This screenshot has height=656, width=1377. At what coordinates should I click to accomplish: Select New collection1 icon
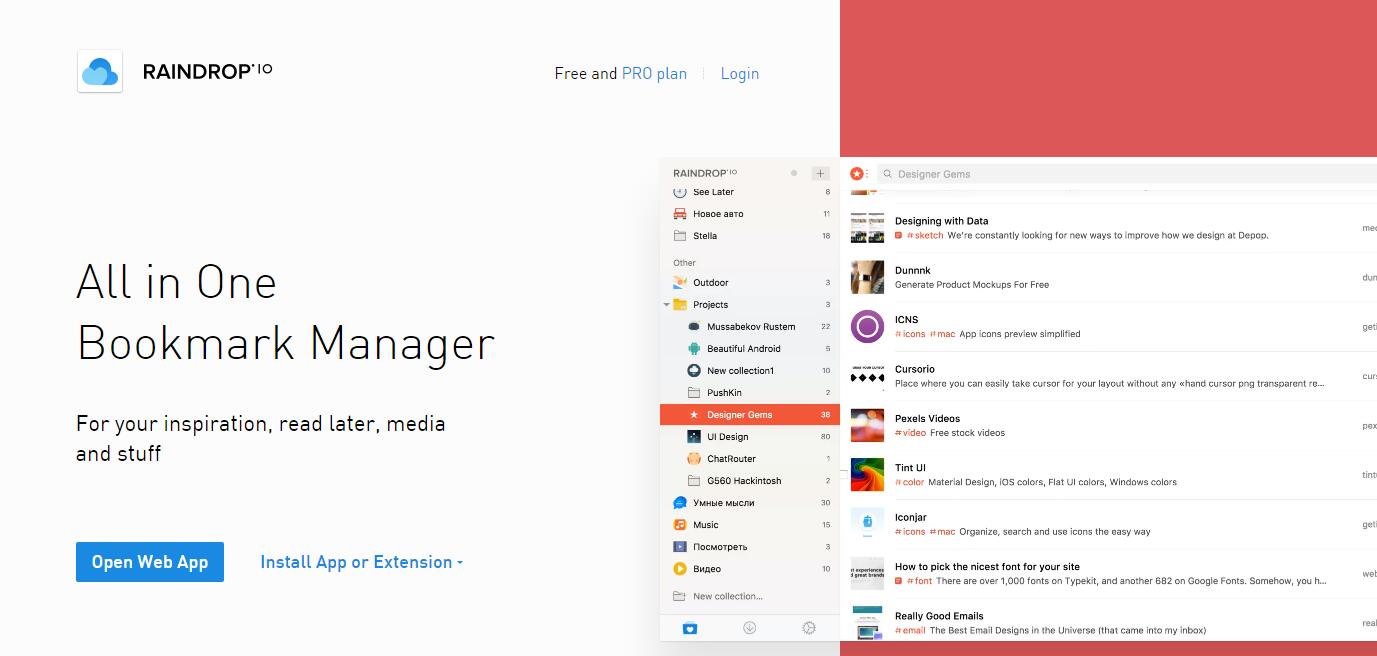(694, 371)
